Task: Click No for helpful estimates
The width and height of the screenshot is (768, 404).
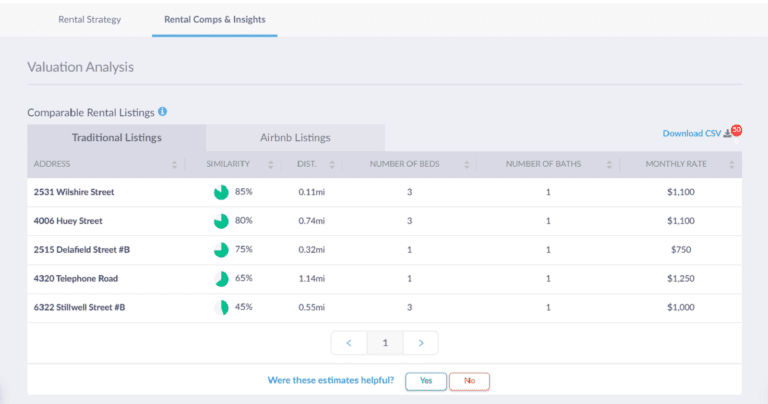Action: [x=469, y=381]
